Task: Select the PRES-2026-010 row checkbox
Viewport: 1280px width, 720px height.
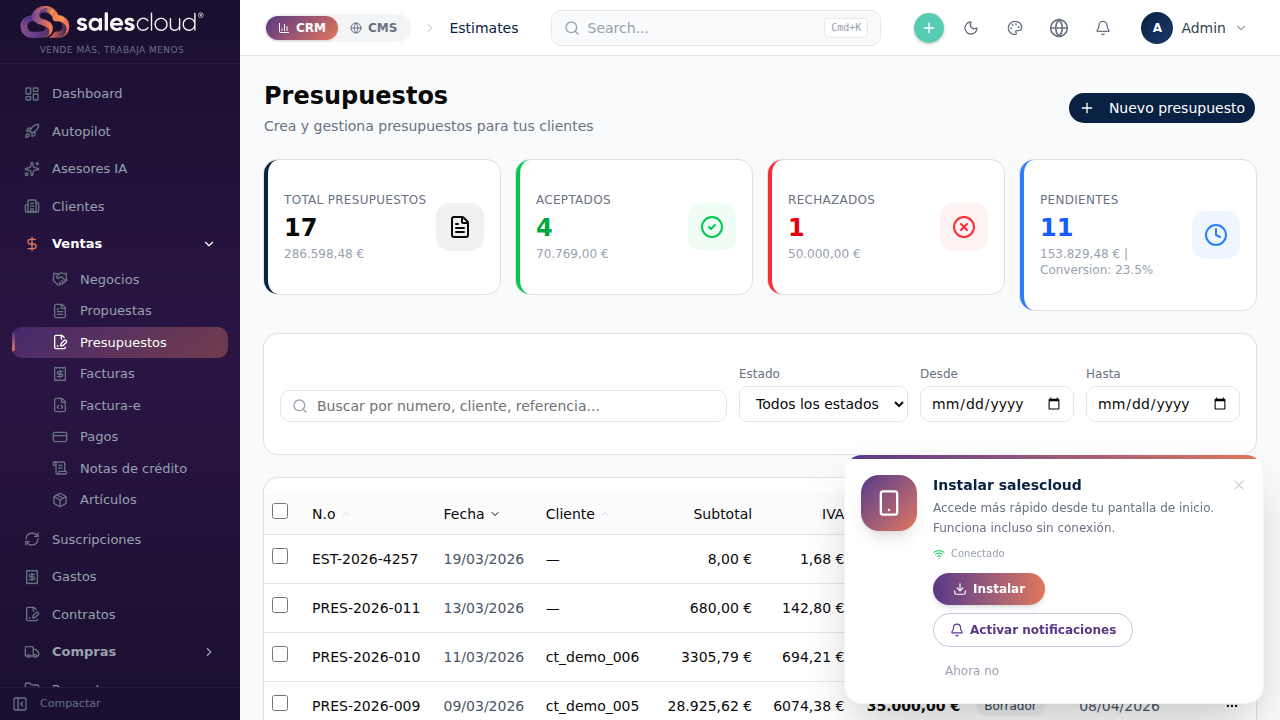Action: 280,654
